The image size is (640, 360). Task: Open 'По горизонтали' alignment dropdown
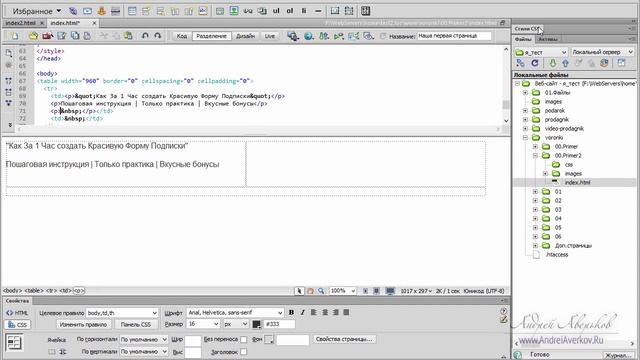point(144,340)
